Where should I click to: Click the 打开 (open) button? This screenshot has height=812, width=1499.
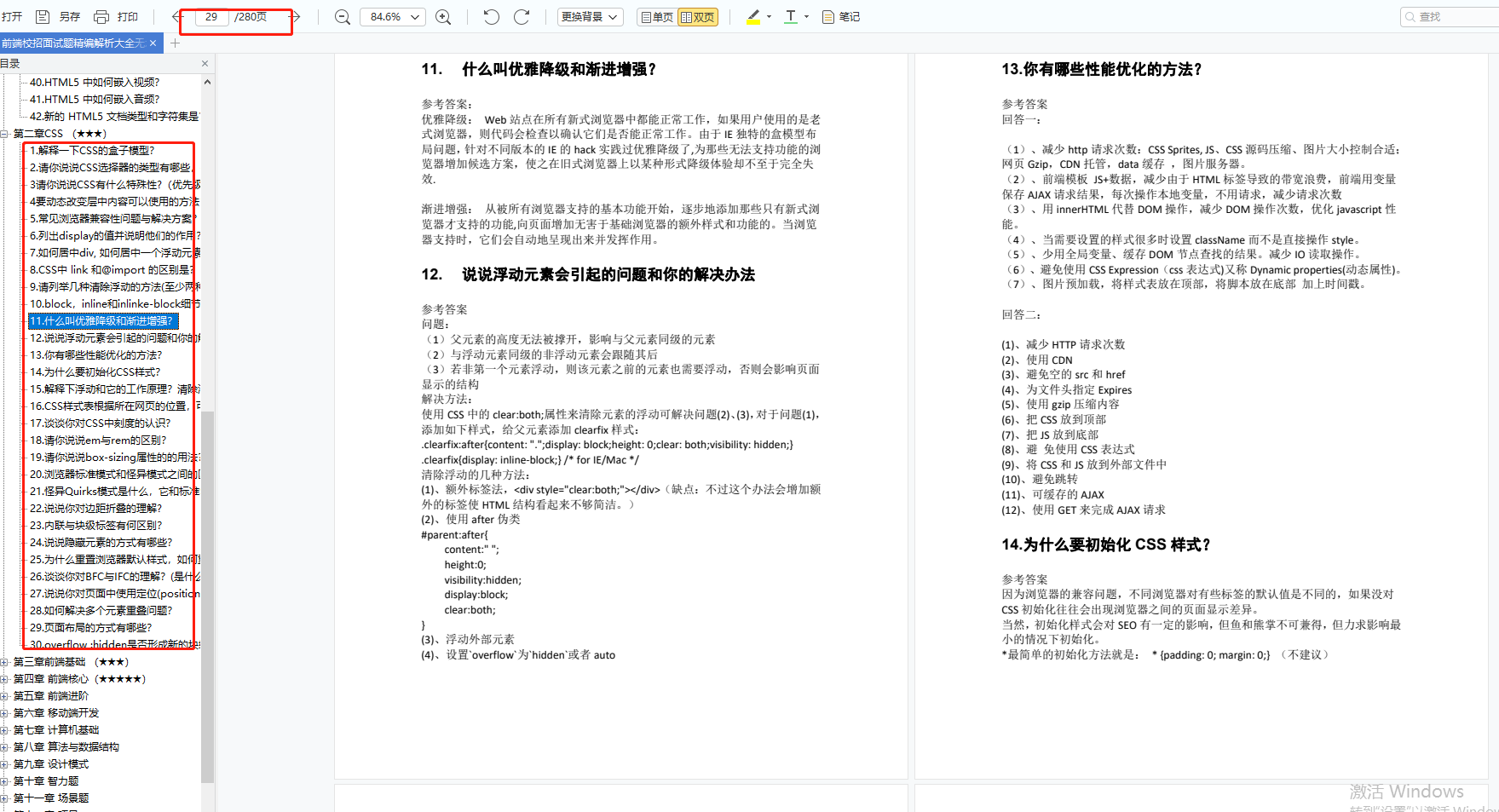pos(12,17)
